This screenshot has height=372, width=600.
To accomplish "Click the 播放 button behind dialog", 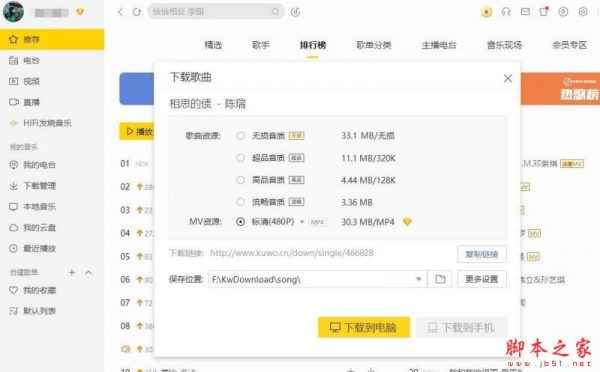I will click(137, 132).
